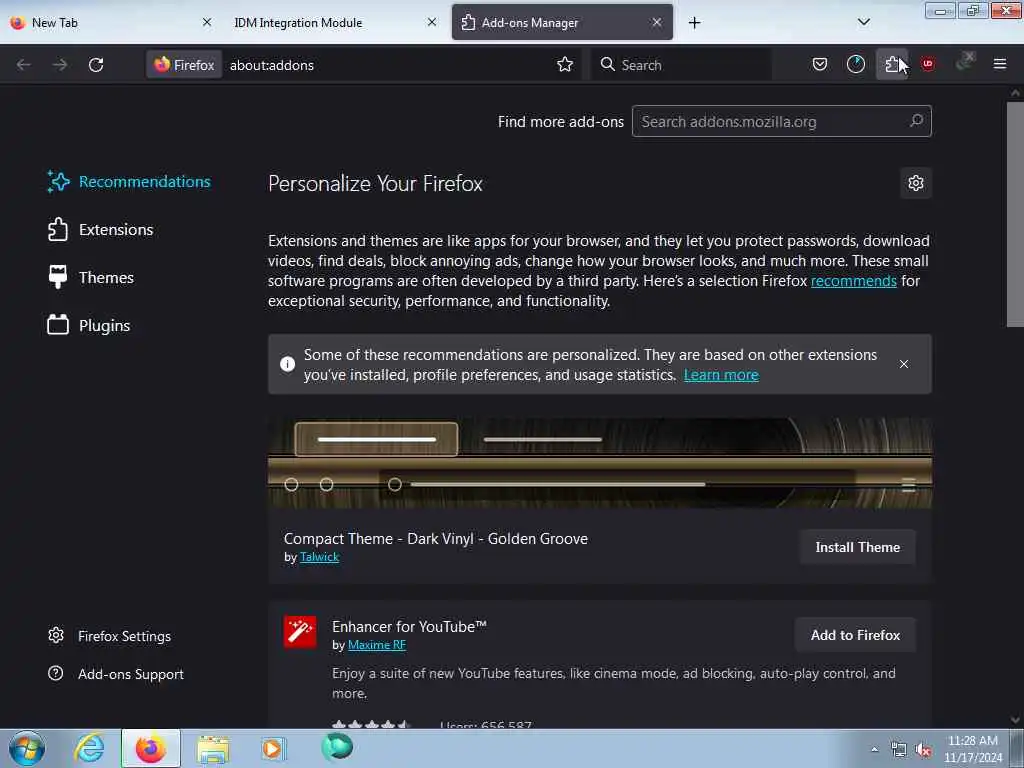
Task: Open the Themes category
Action: coord(91,278)
